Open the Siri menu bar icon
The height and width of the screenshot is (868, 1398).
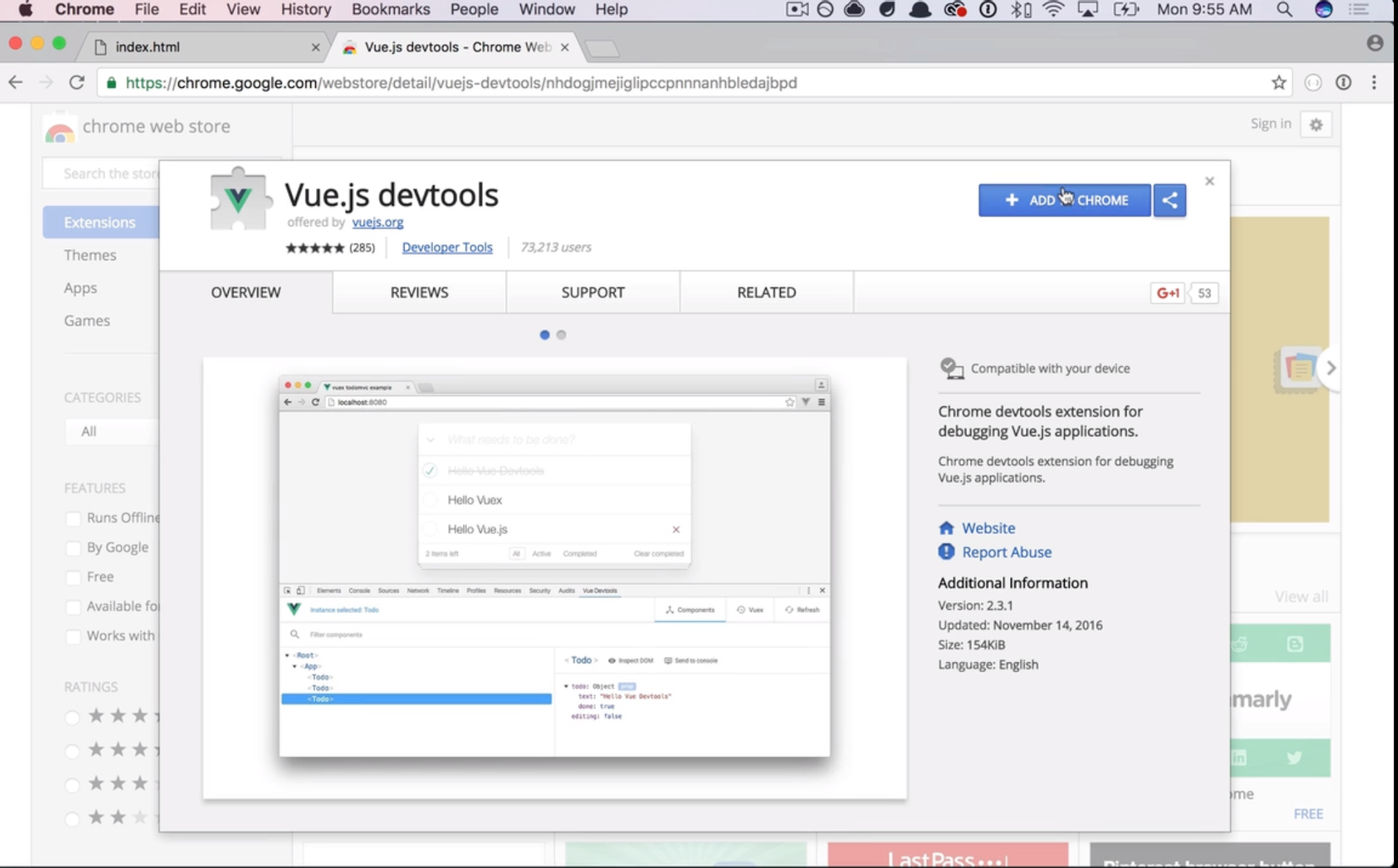(1323, 9)
